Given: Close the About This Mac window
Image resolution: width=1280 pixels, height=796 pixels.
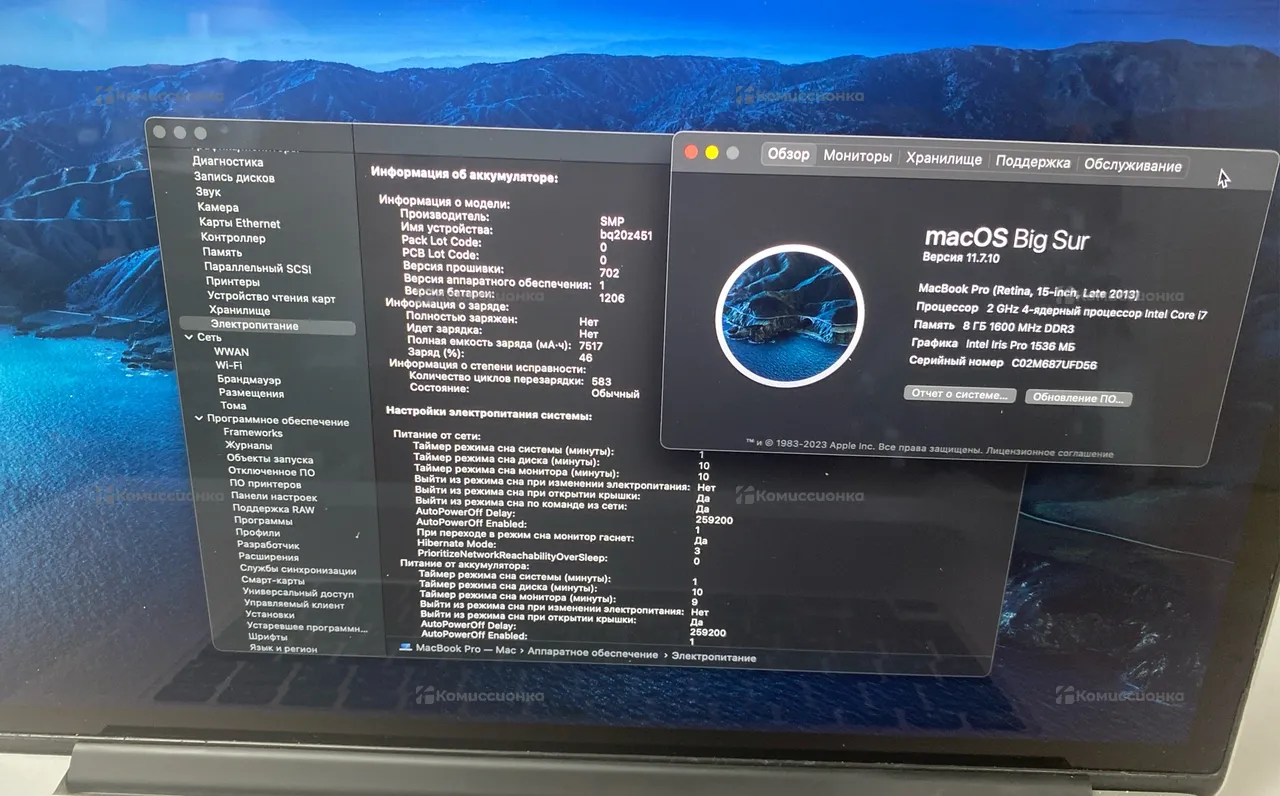Looking at the screenshot, I should (690, 152).
